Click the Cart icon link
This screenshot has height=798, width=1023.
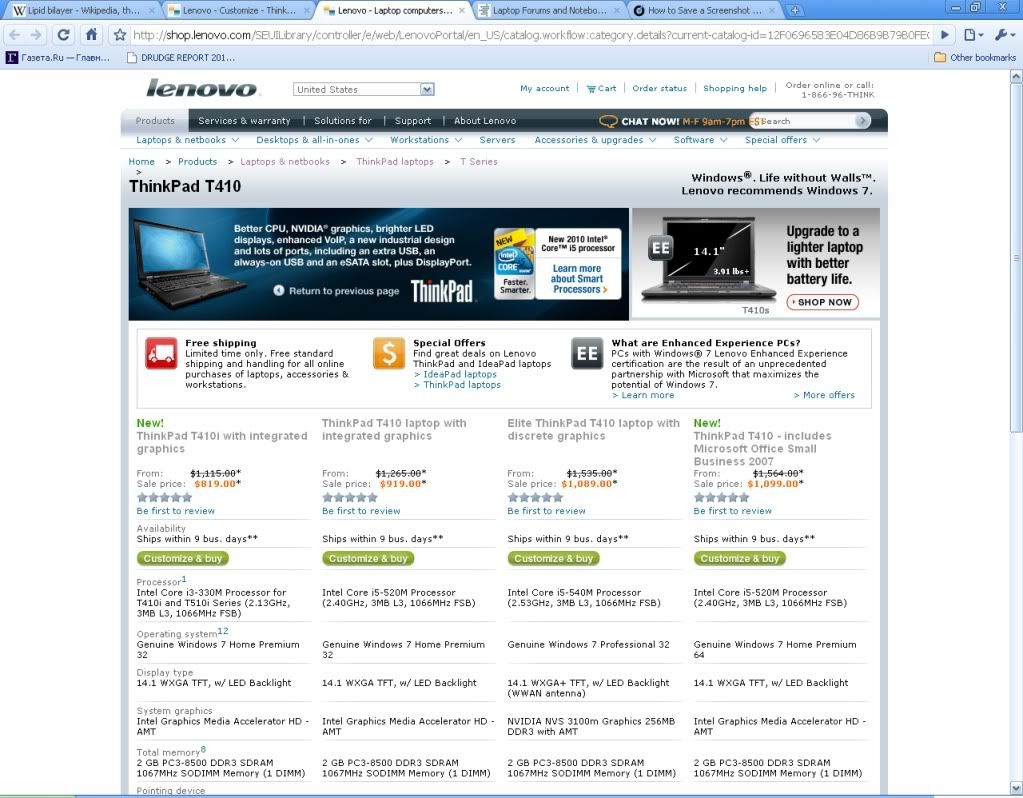(601, 88)
